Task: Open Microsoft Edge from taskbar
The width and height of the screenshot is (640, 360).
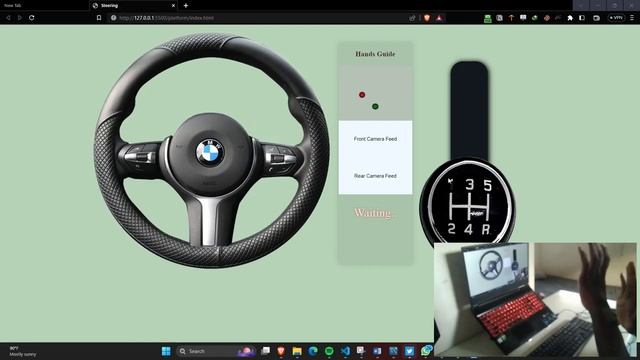Action: coord(313,351)
